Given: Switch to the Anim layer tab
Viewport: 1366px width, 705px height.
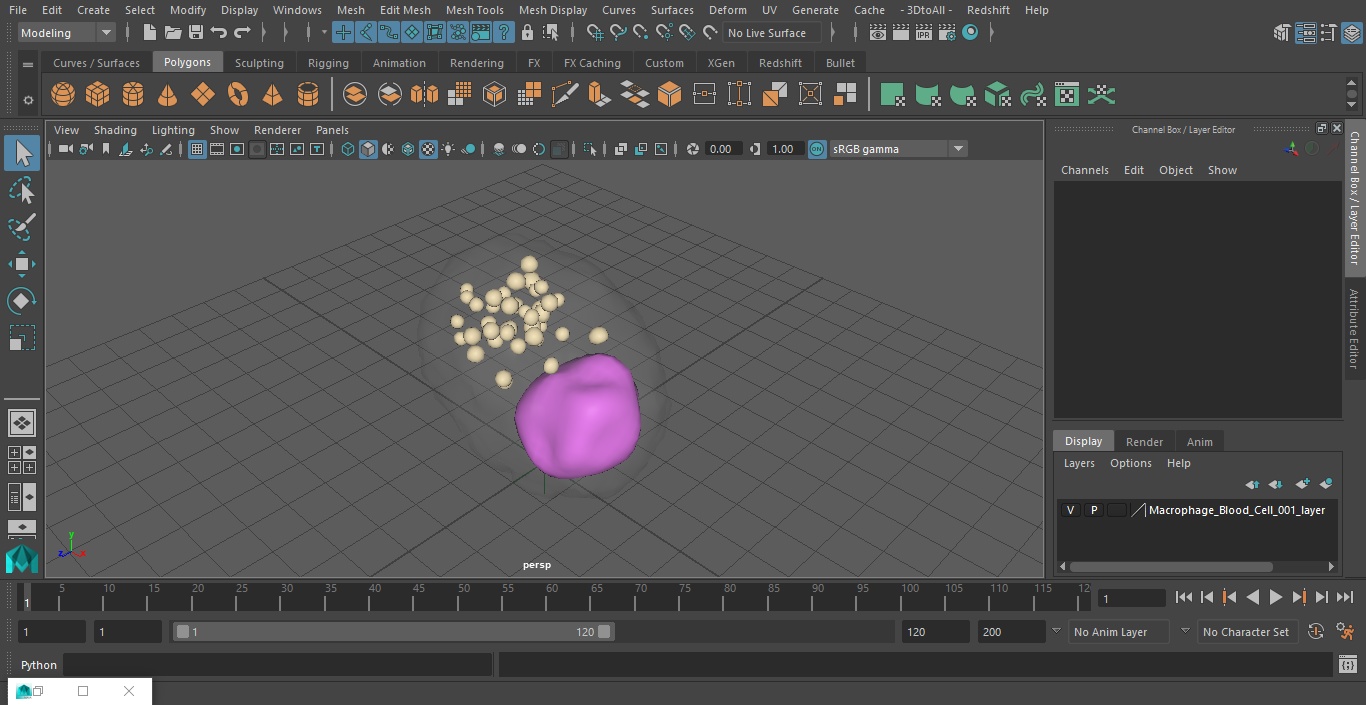Looking at the screenshot, I should (x=1199, y=442).
